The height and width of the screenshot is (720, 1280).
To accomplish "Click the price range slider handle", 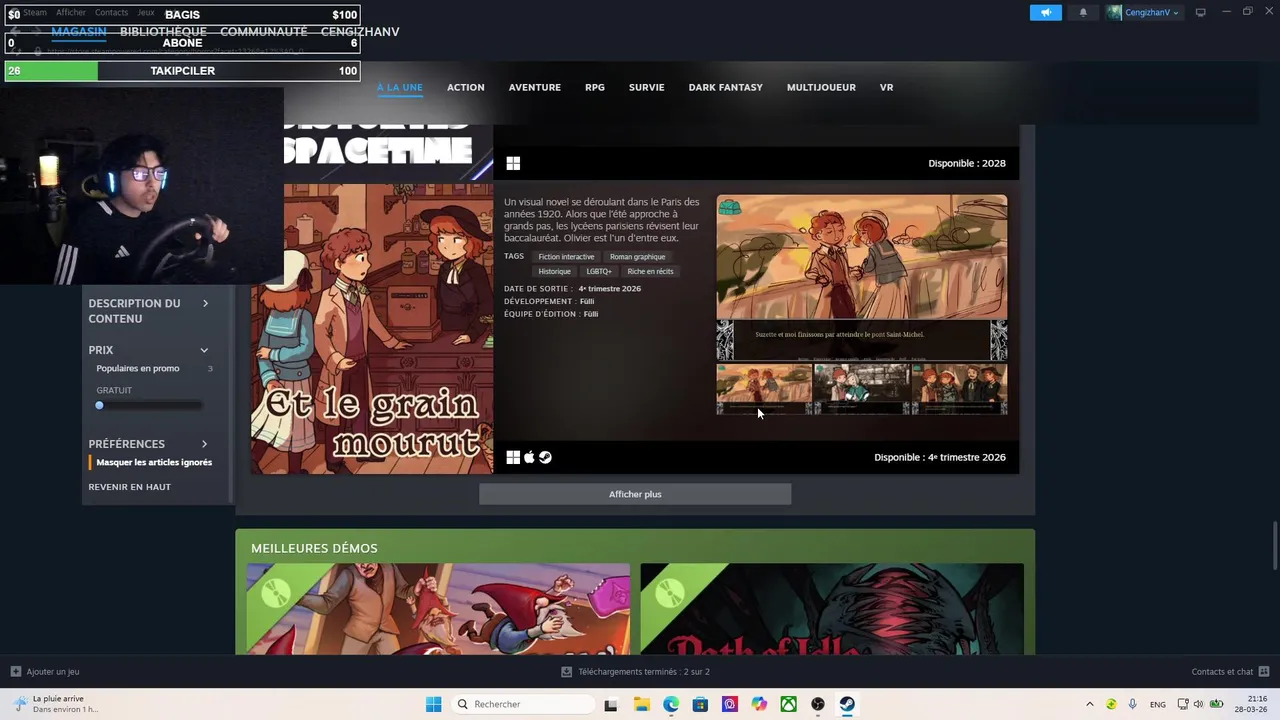I will pos(99,405).
